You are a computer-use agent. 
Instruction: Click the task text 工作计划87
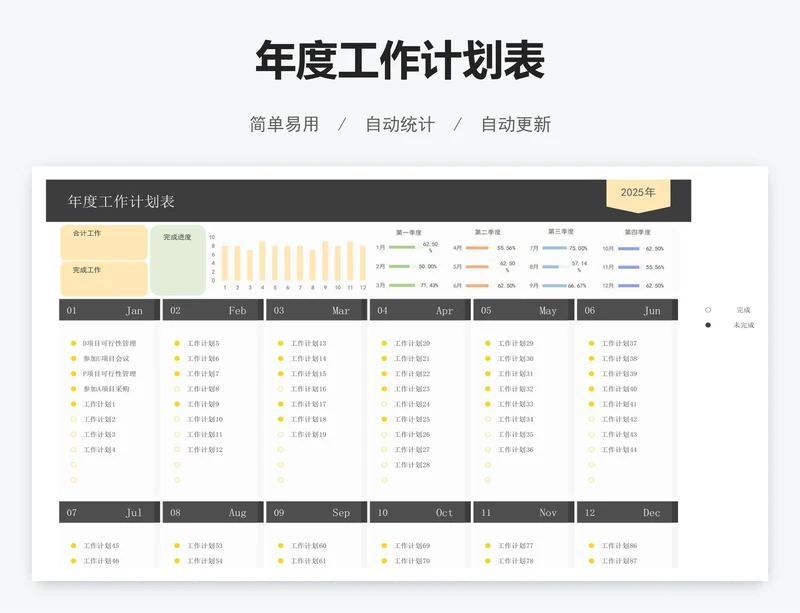point(619,561)
